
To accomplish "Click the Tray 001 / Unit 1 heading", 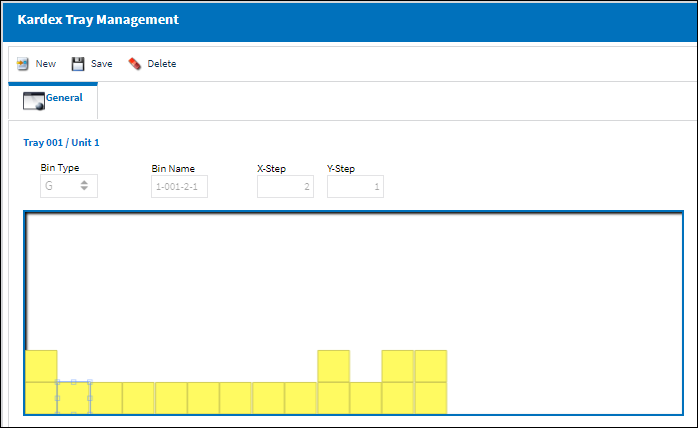I will pos(61,143).
